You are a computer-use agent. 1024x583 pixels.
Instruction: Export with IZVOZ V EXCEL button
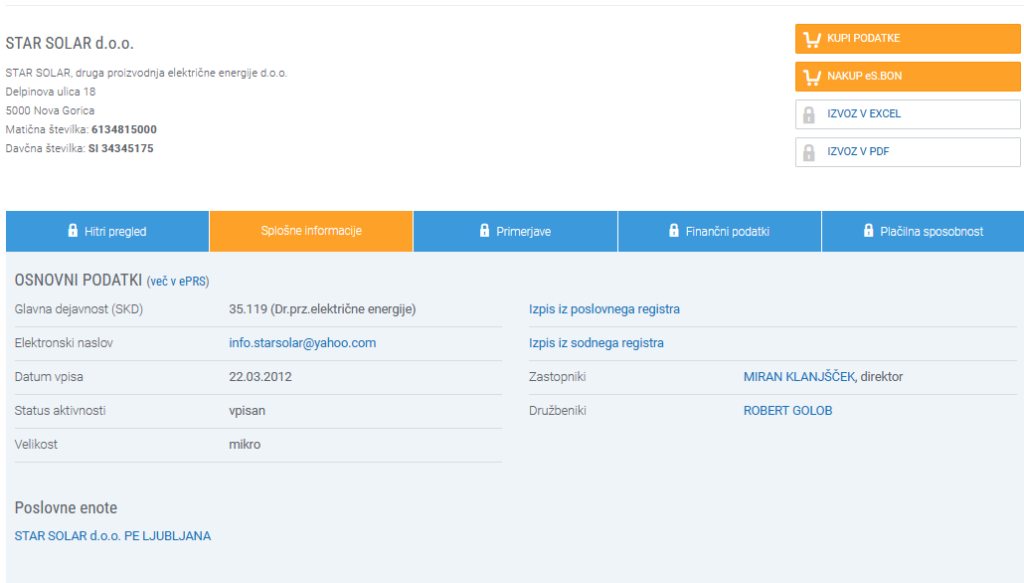[x=908, y=114]
